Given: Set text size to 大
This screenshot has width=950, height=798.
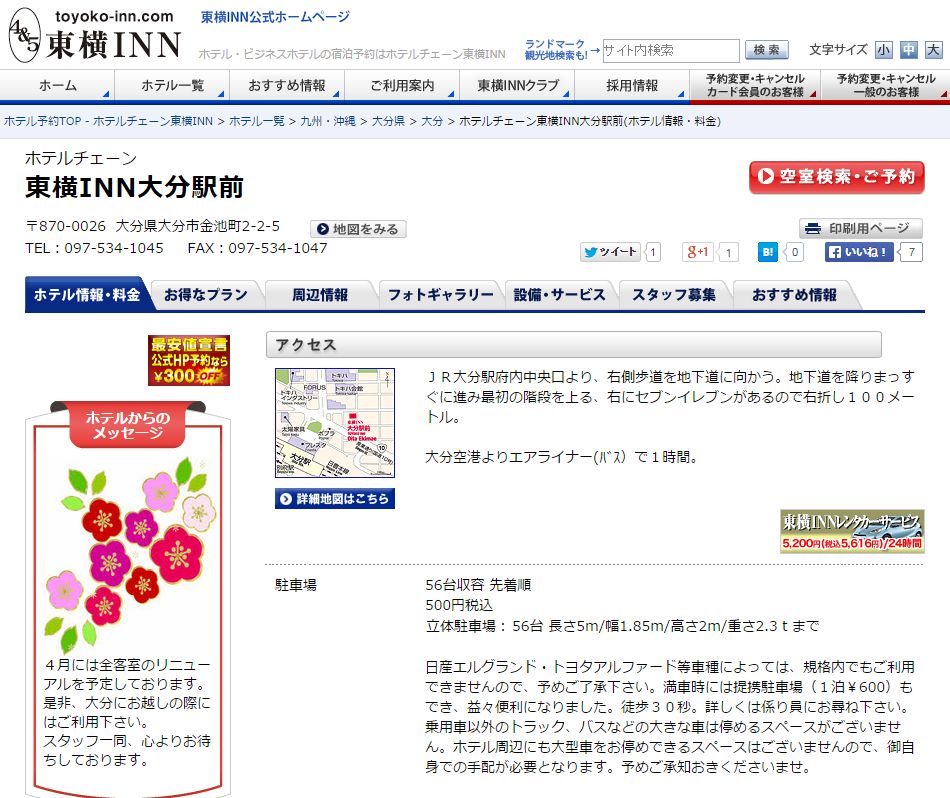Looking at the screenshot, I should (x=933, y=50).
